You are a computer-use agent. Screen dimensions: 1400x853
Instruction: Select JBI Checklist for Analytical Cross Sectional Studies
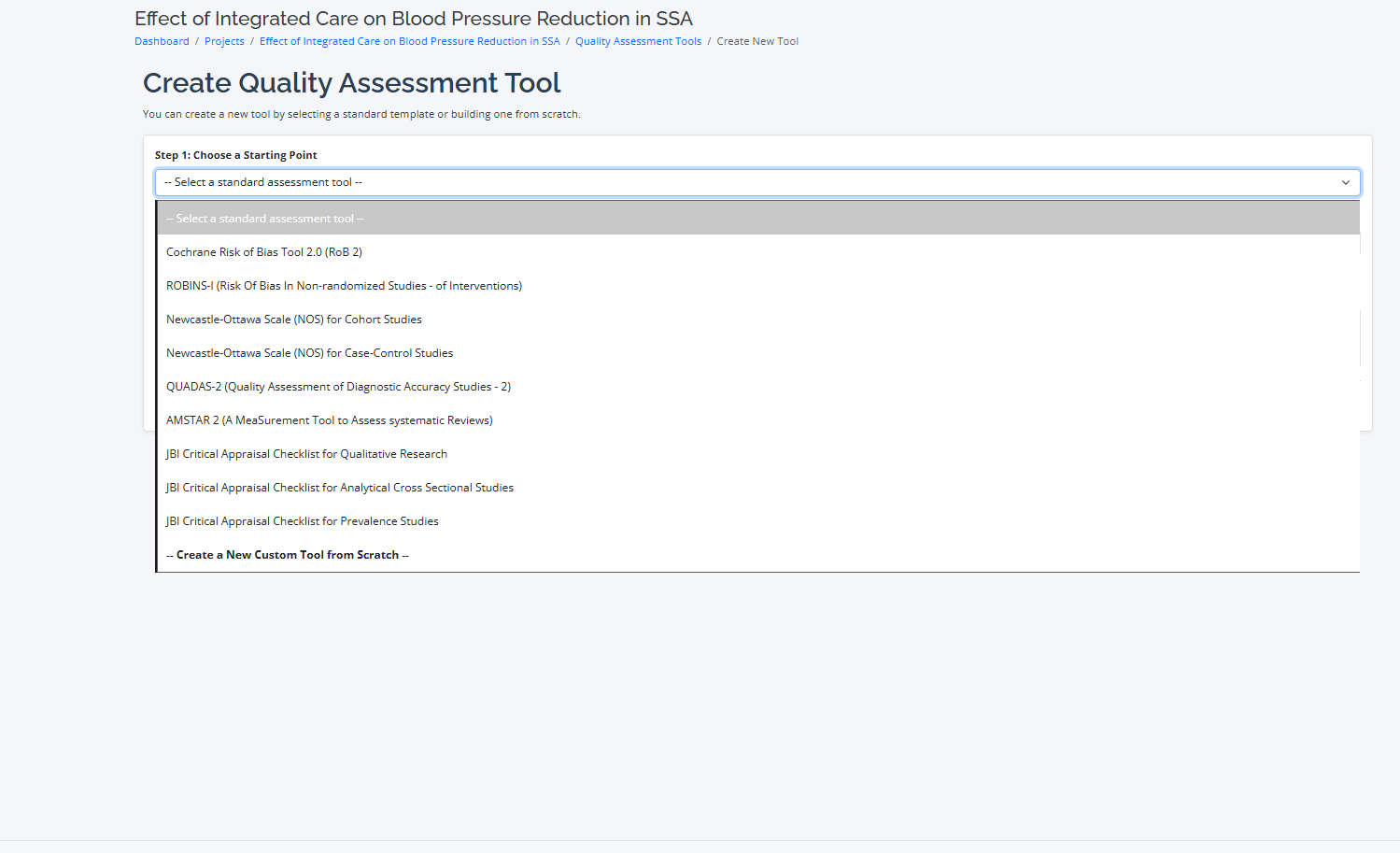point(340,488)
